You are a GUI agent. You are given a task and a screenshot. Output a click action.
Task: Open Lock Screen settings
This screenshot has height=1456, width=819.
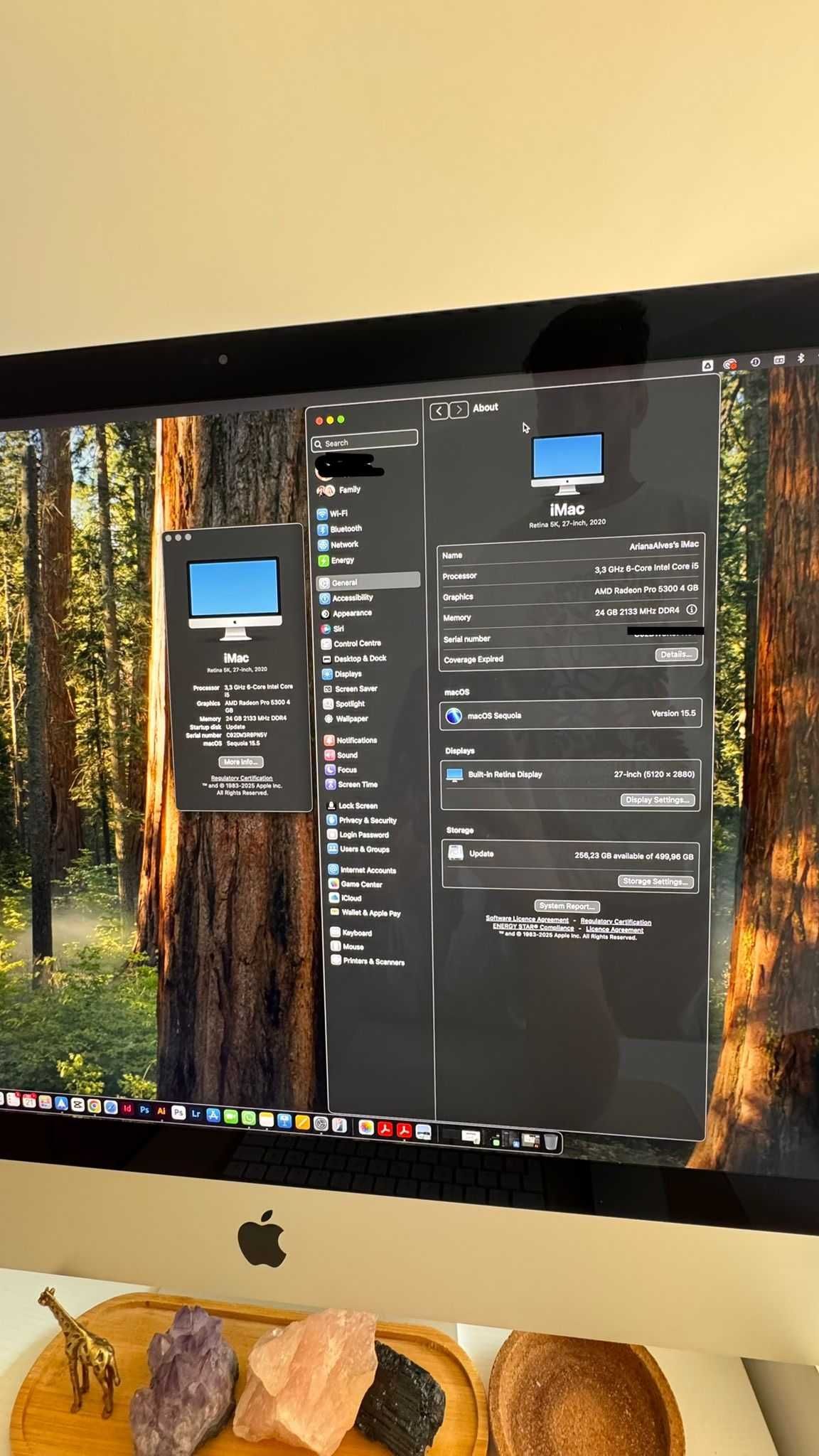(x=352, y=805)
